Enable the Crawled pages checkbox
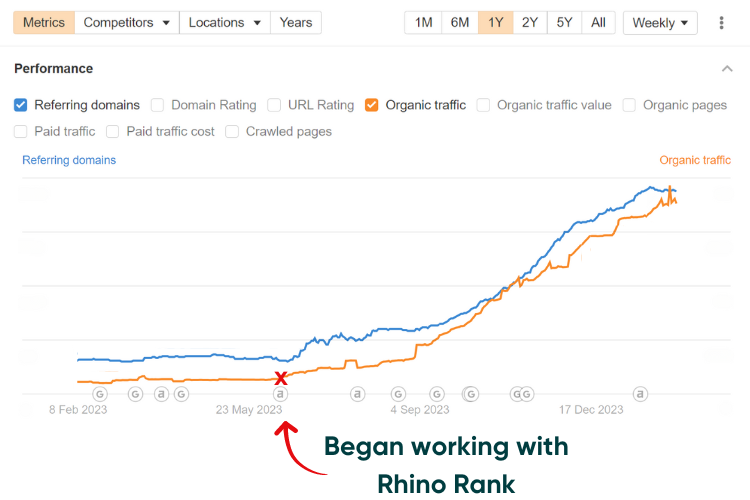The width and height of the screenshot is (750, 500). pyautogui.click(x=232, y=132)
